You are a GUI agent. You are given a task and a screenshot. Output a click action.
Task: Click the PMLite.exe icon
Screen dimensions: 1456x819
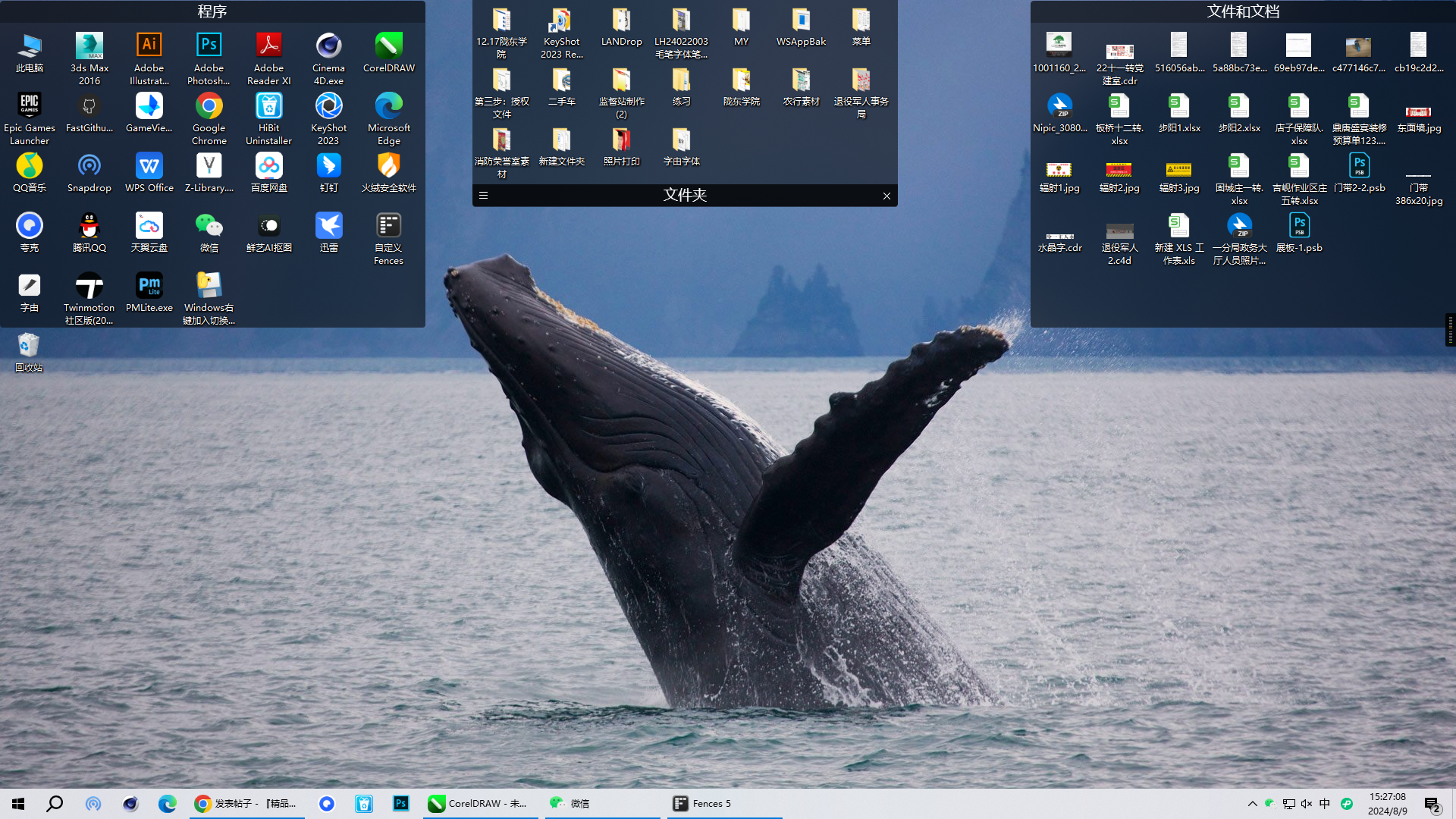point(149,292)
